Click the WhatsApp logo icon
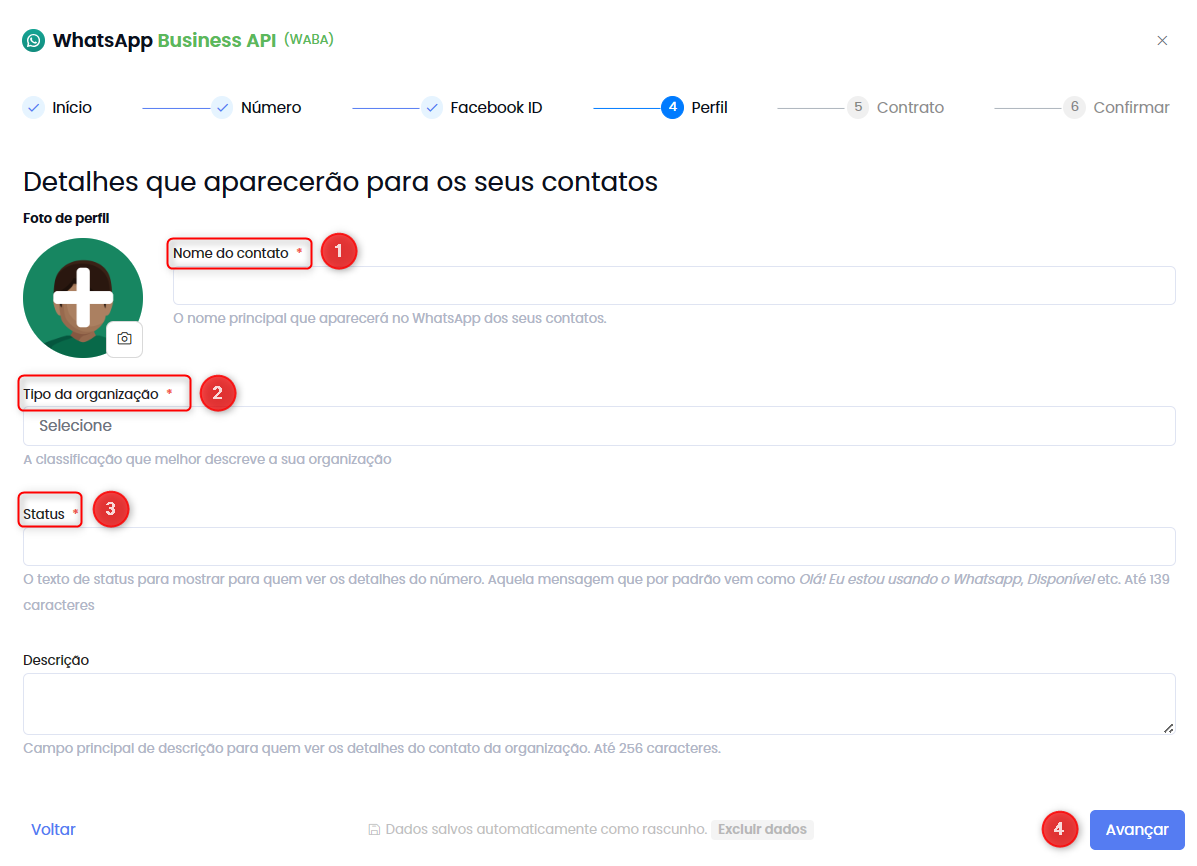Screen dimensions: 1197x866 pos(34,40)
